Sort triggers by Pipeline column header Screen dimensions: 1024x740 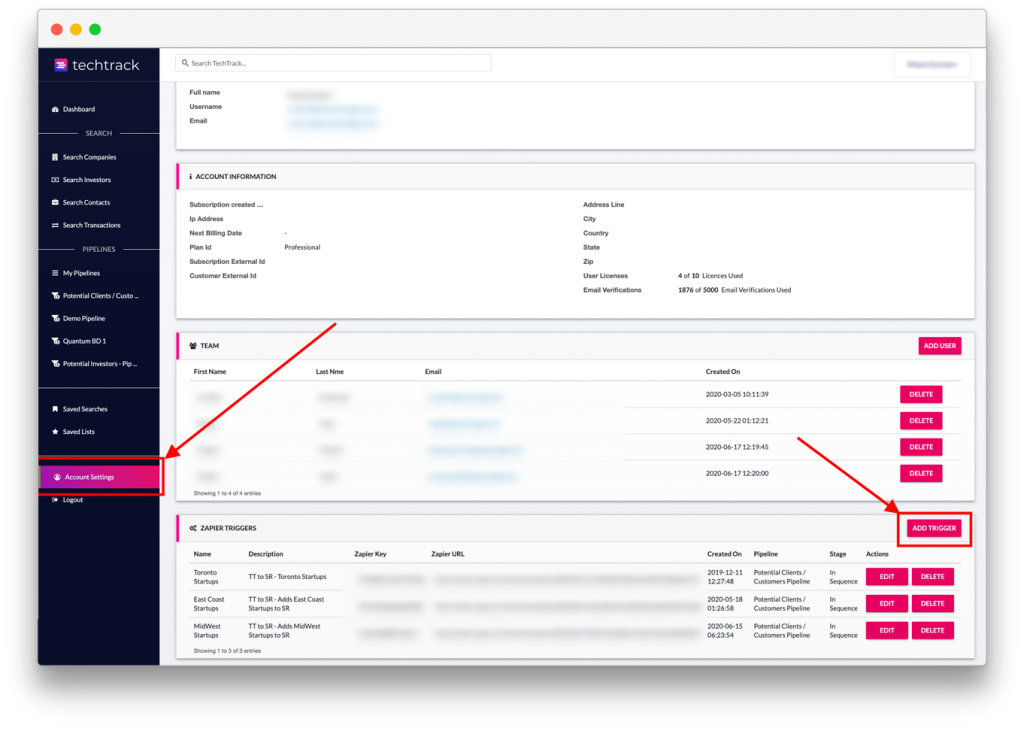pyautogui.click(x=765, y=554)
